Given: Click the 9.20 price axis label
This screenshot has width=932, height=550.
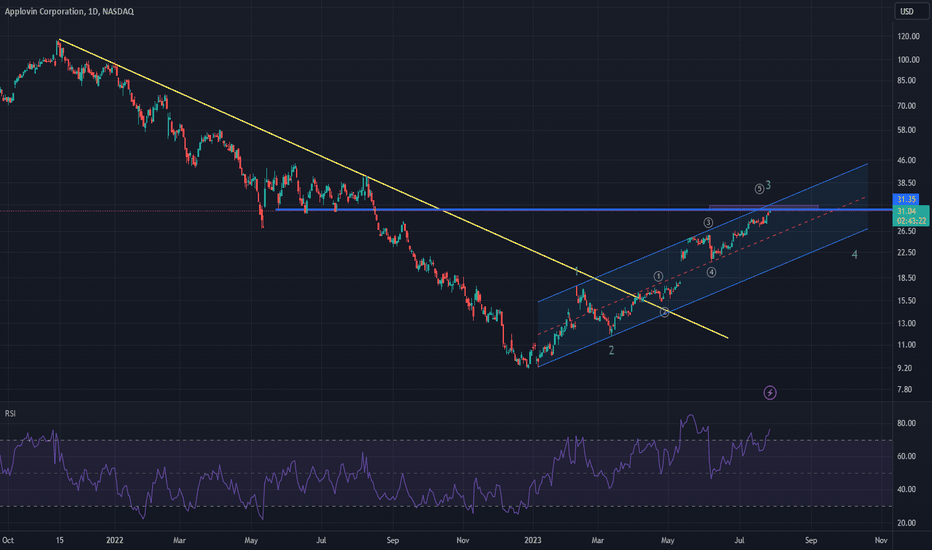Looking at the screenshot, I should (905, 368).
